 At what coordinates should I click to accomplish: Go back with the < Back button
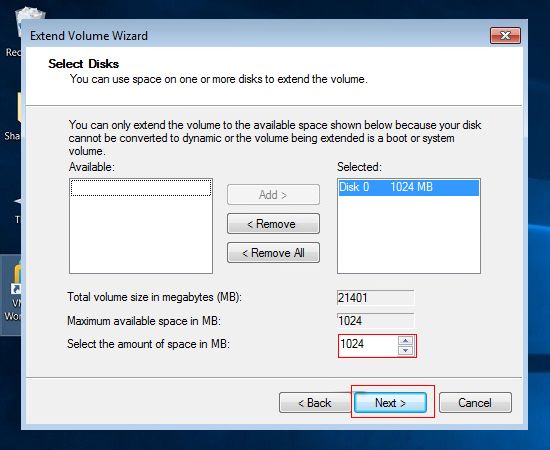pyautogui.click(x=315, y=403)
